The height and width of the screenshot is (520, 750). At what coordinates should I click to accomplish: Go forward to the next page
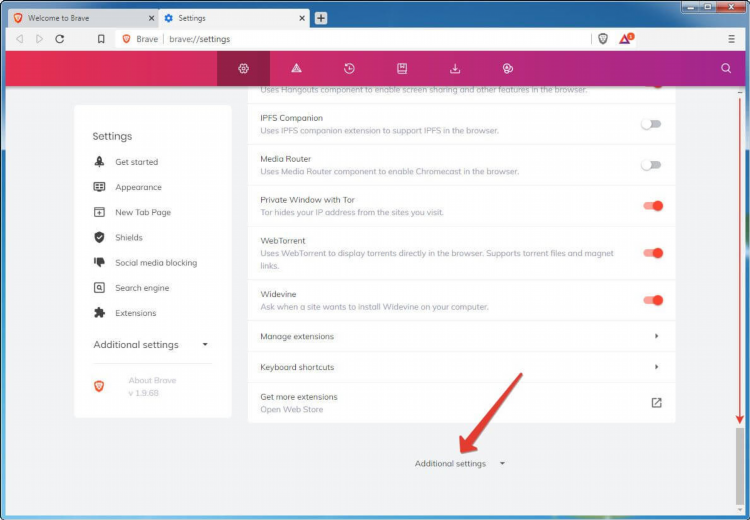click(40, 39)
